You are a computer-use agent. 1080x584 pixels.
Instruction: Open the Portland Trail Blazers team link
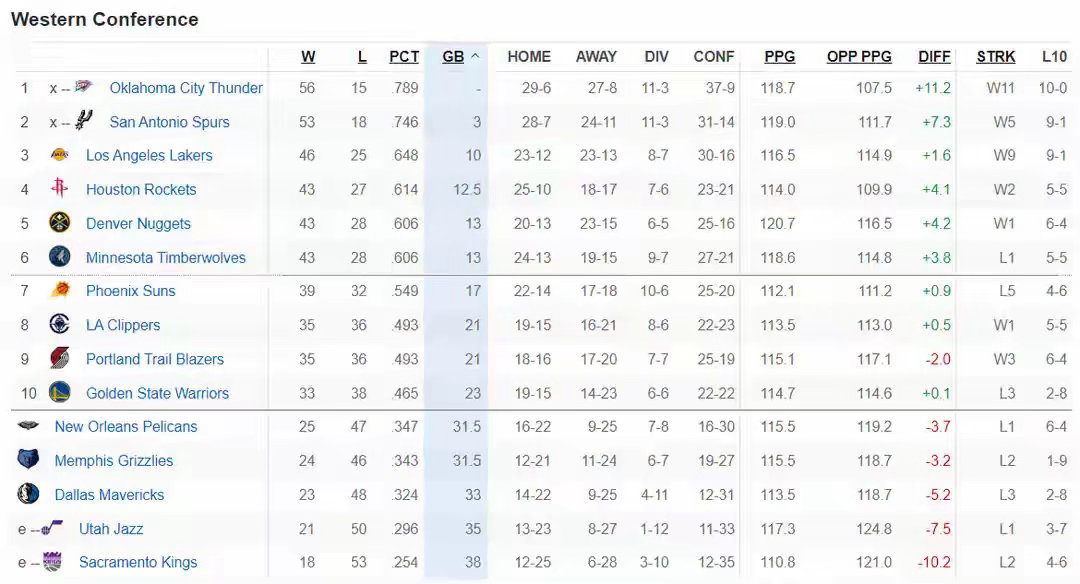click(x=155, y=359)
